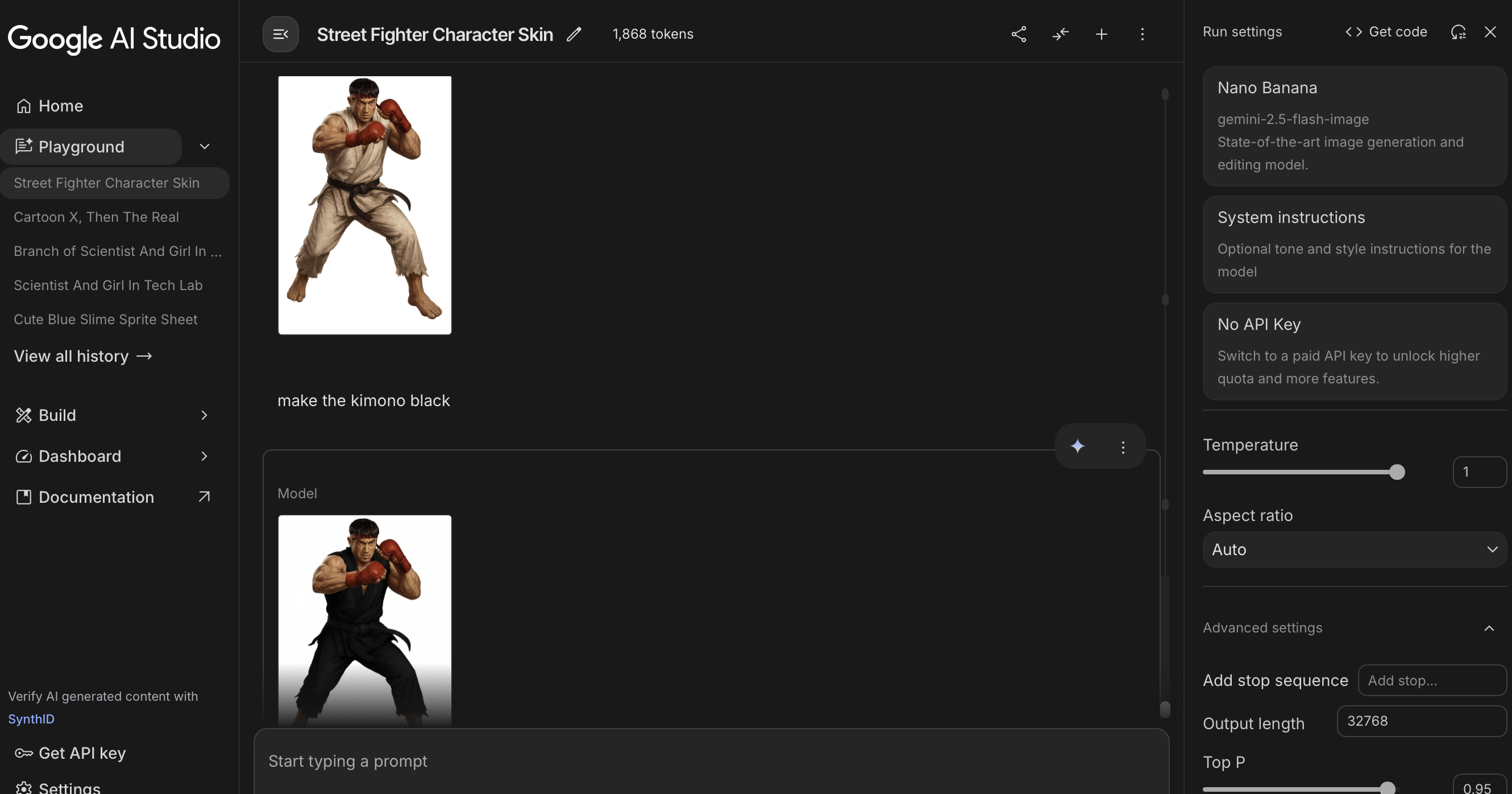Image resolution: width=1512 pixels, height=794 pixels.
Task: Collapse the Playground section chevron
Action: pos(204,146)
